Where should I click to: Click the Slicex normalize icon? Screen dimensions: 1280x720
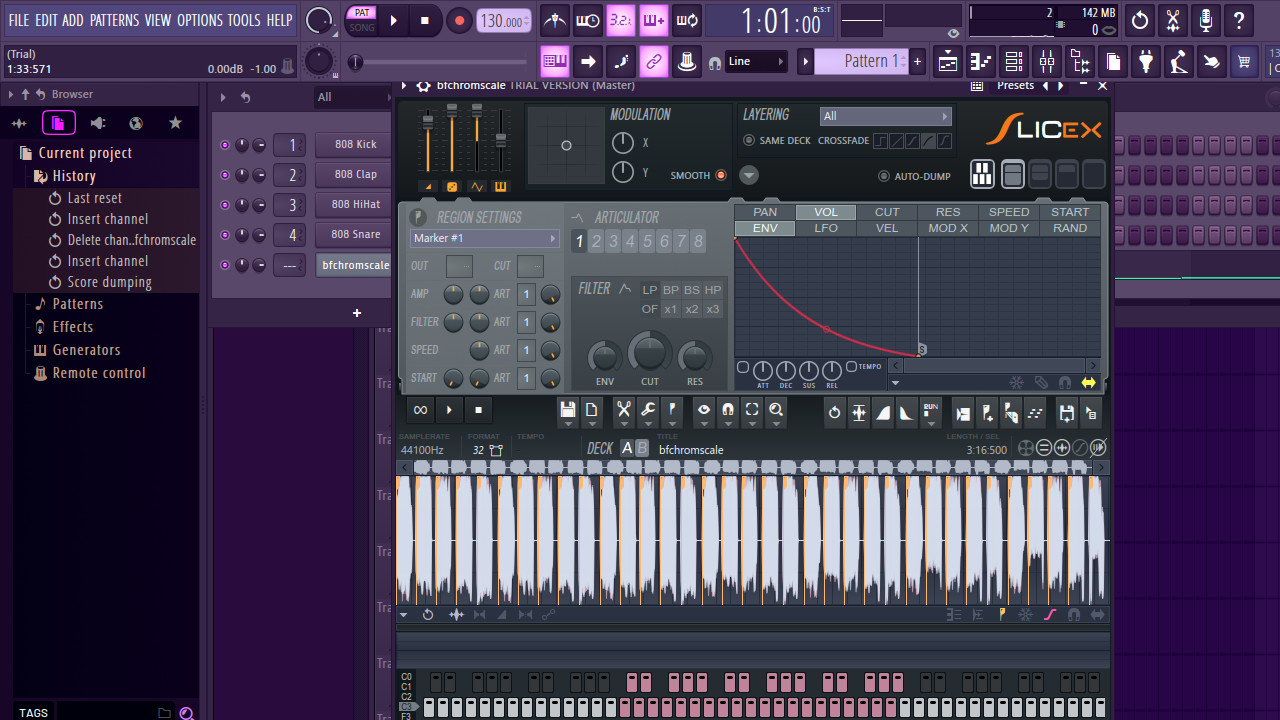click(x=859, y=412)
